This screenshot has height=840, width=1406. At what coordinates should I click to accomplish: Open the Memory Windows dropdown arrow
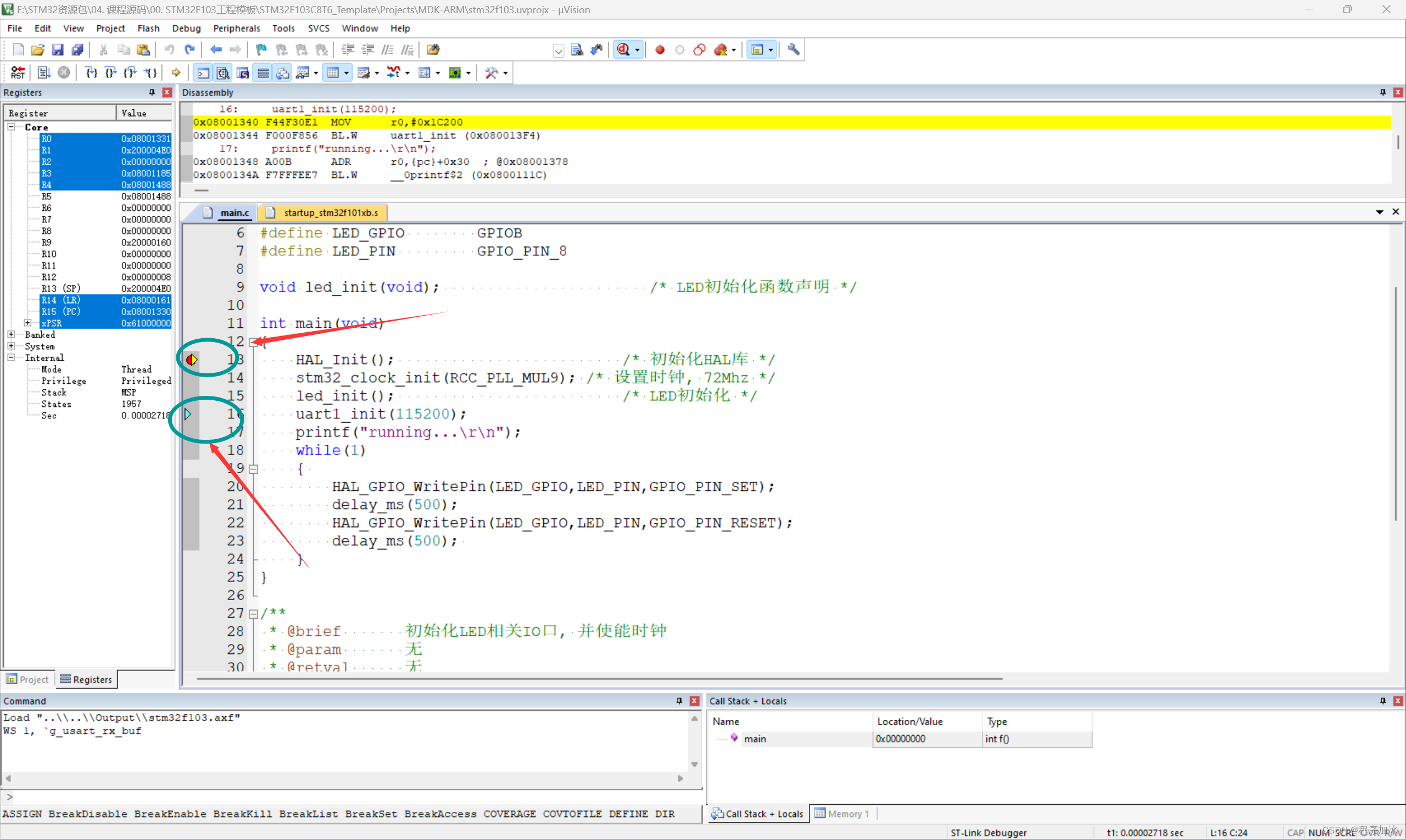click(x=346, y=73)
